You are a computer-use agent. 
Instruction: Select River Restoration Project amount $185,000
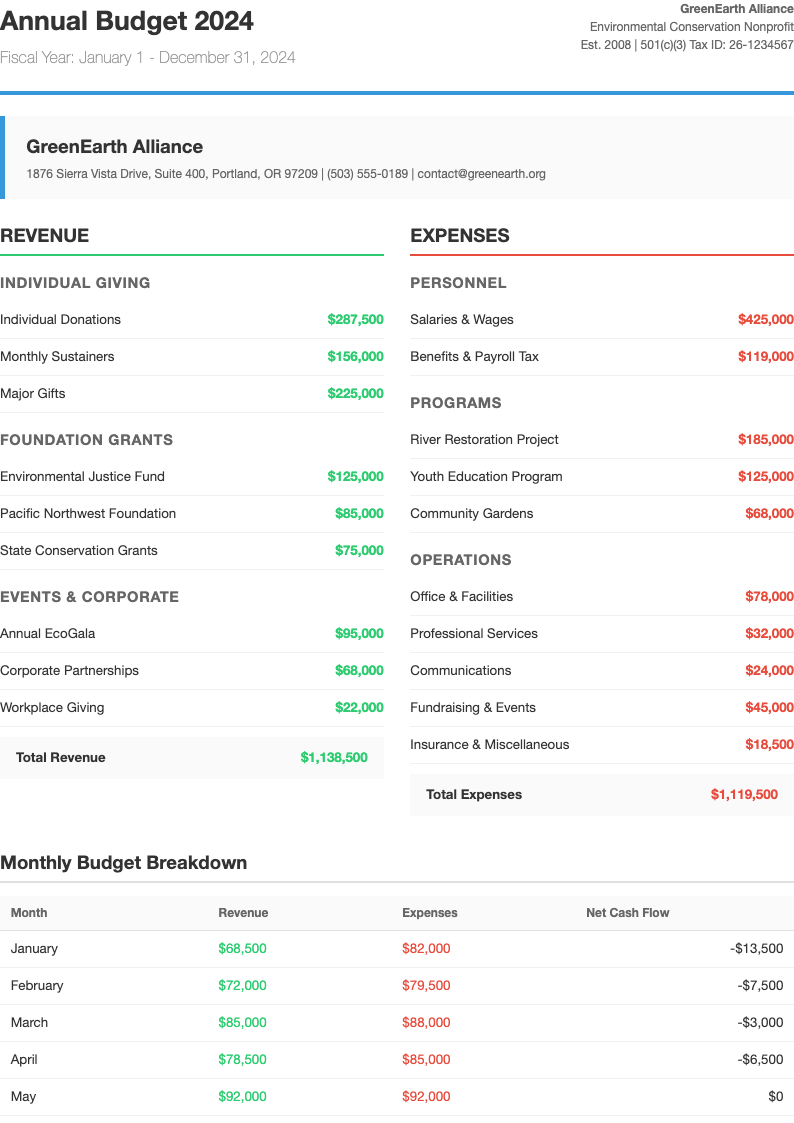pyautogui.click(x=765, y=440)
